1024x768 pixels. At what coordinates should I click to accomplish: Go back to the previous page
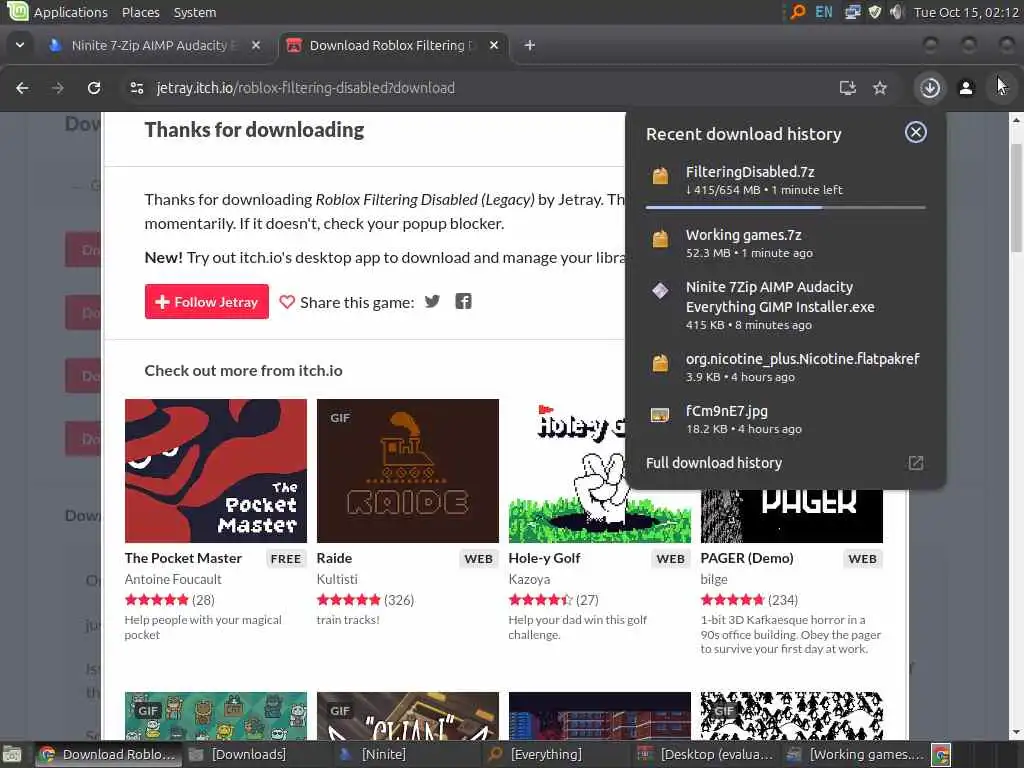coord(22,88)
